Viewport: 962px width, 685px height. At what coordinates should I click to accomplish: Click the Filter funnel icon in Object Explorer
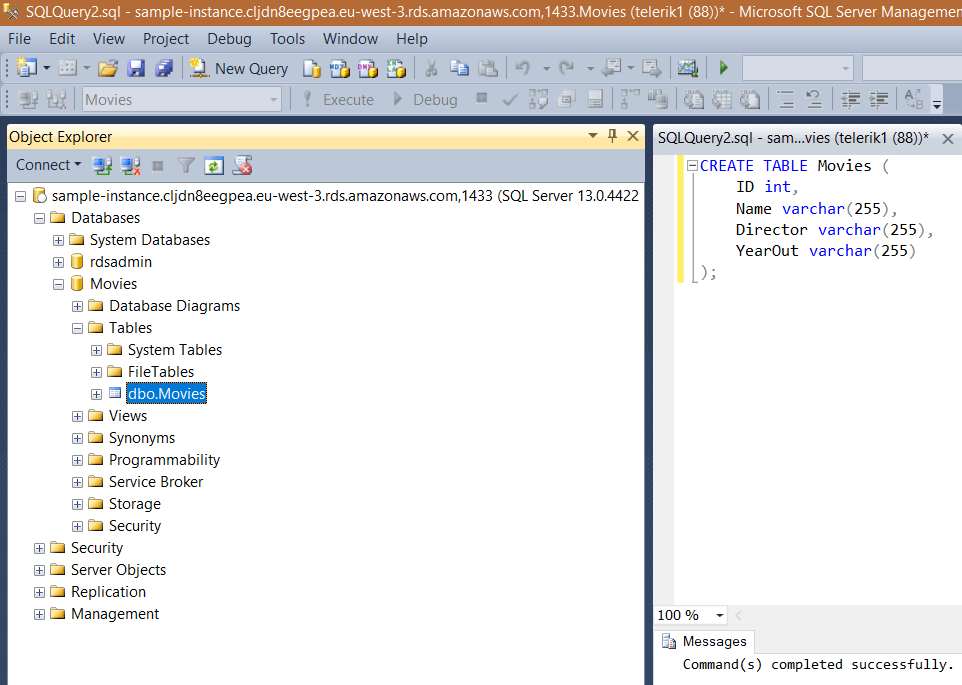[x=186, y=165]
